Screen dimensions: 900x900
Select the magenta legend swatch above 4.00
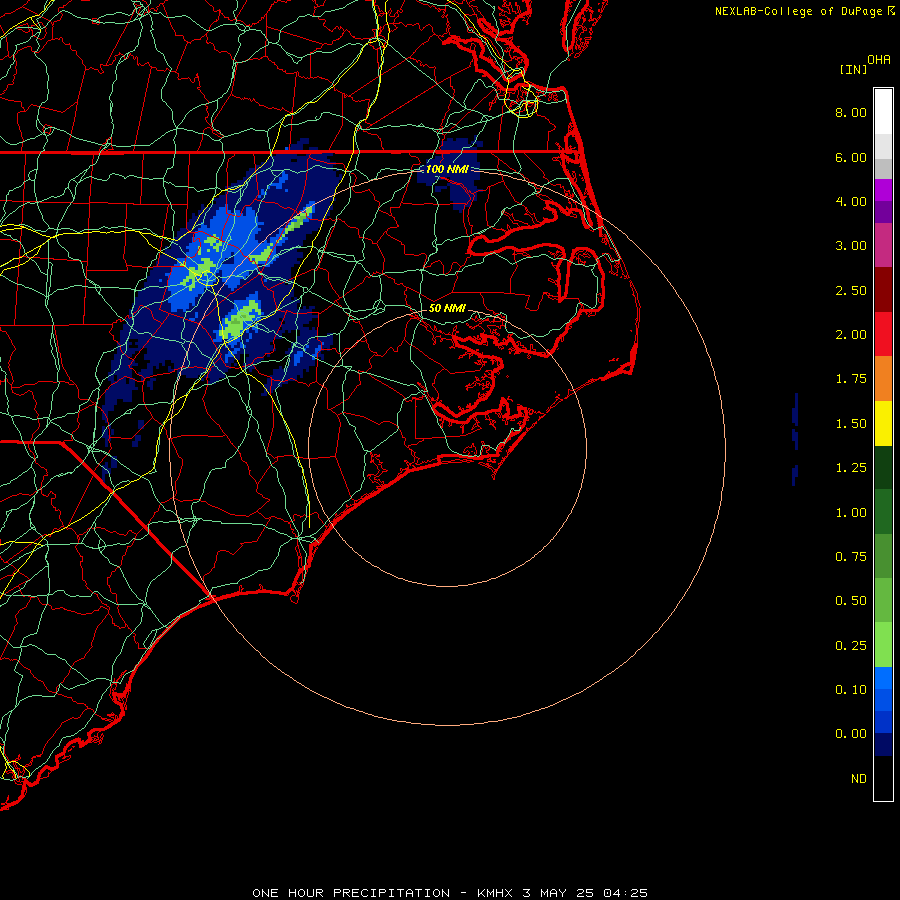[883, 190]
